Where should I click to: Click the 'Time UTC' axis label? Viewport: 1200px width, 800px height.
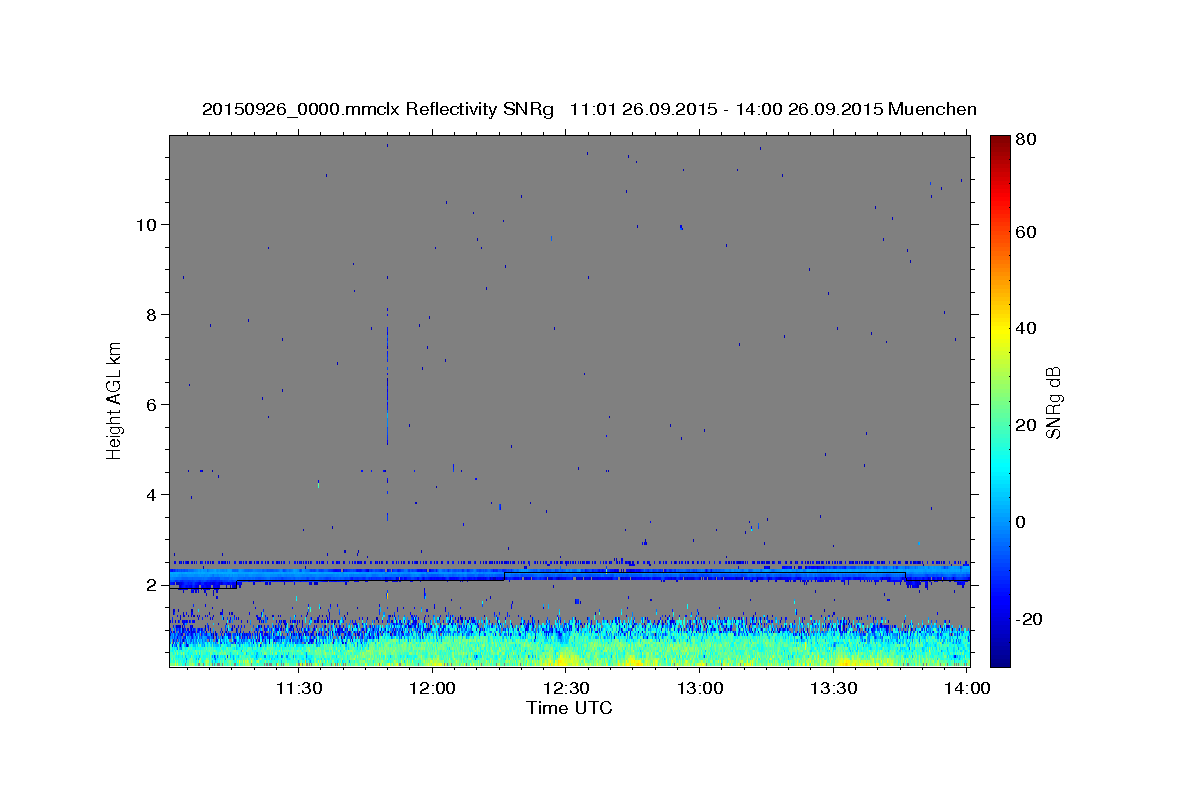pyautogui.click(x=569, y=708)
